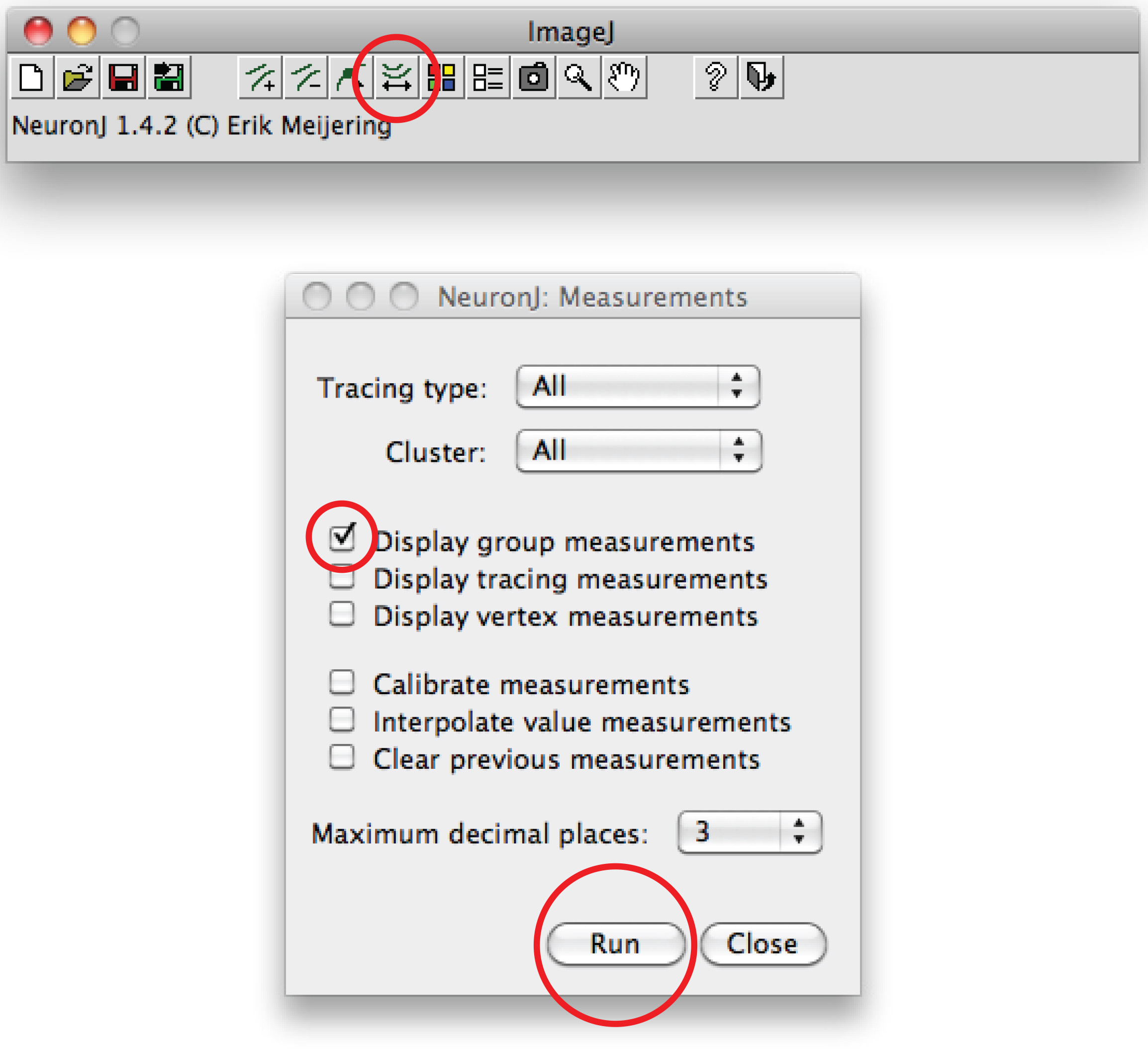Open Maximum decimal places dropdown
The height and width of the screenshot is (1049, 1148).
(x=750, y=832)
